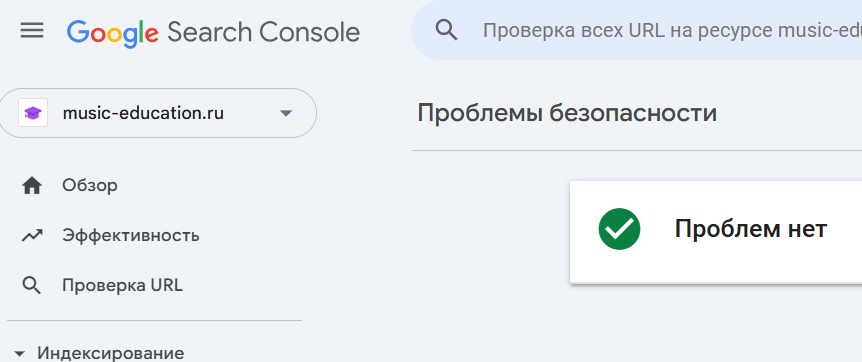Viewport: 862px width, 362px height.
Task: Click the green checkmark status icon
Action: point(620,229)
